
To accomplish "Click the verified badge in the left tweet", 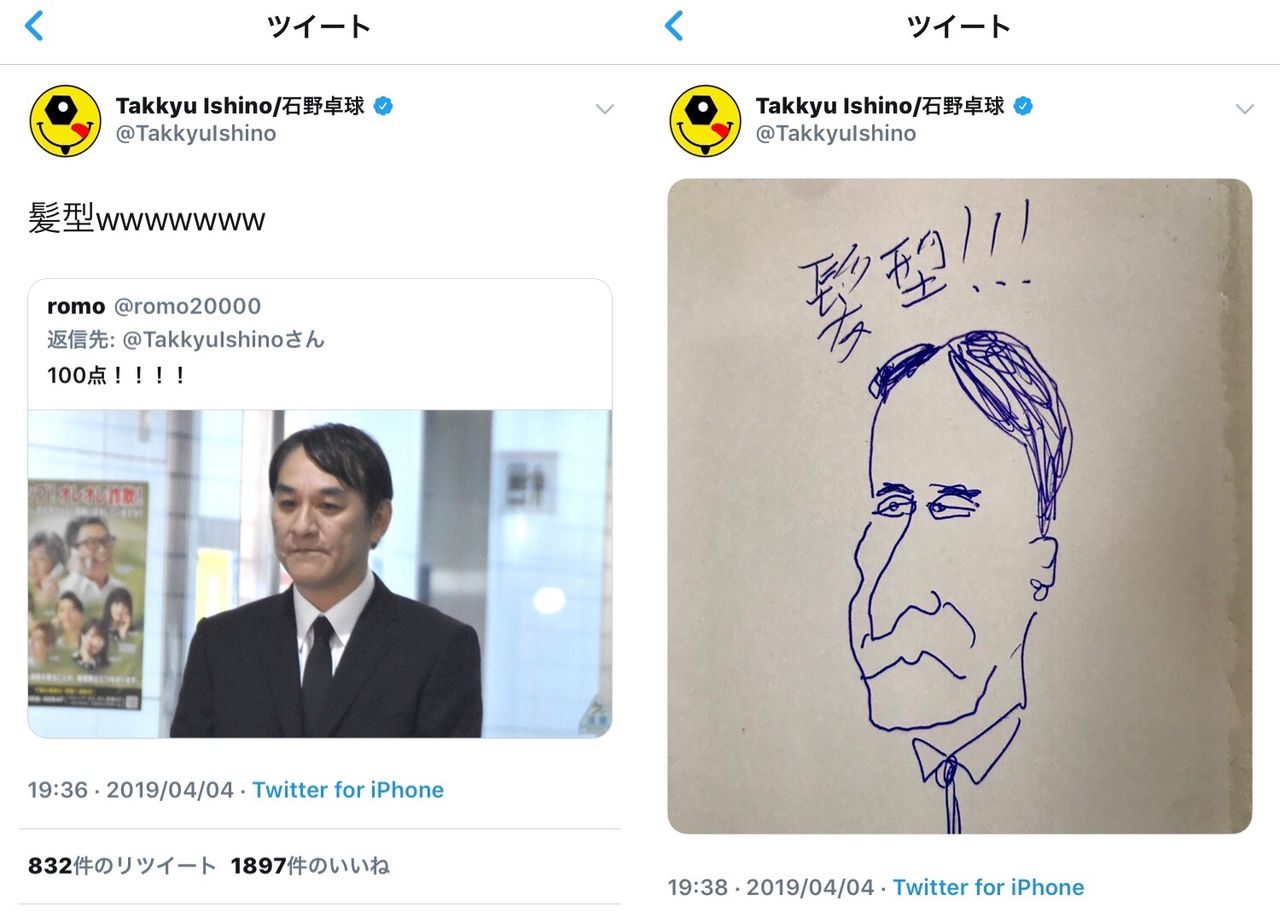I will [x=383, y=106].
